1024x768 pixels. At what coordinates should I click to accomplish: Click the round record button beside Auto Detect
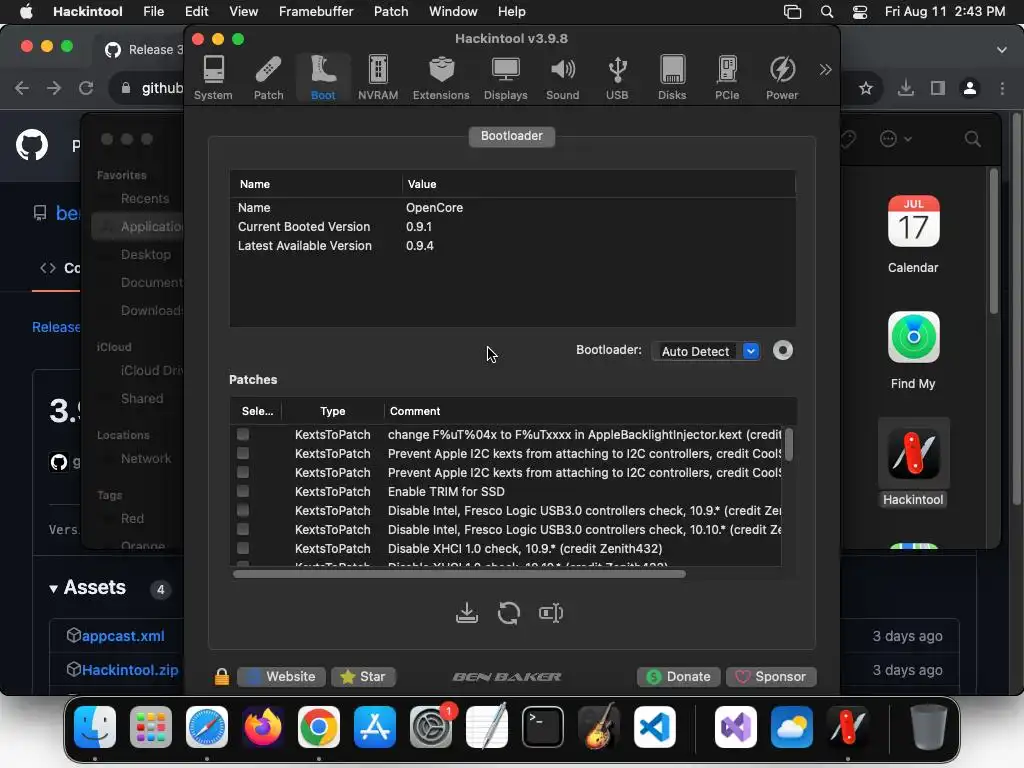point(782,351)
